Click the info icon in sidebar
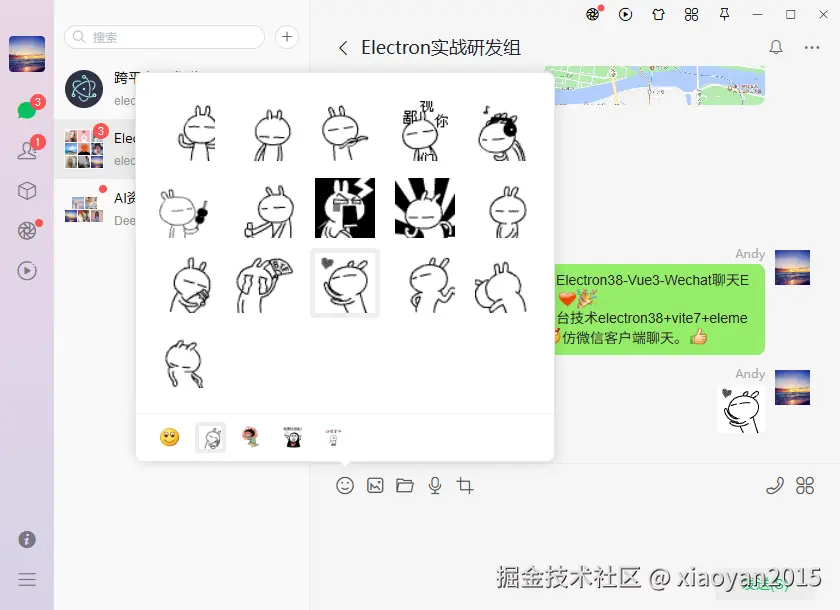The height and width of the screenshot is (610, 840). [x=27, y=539]
